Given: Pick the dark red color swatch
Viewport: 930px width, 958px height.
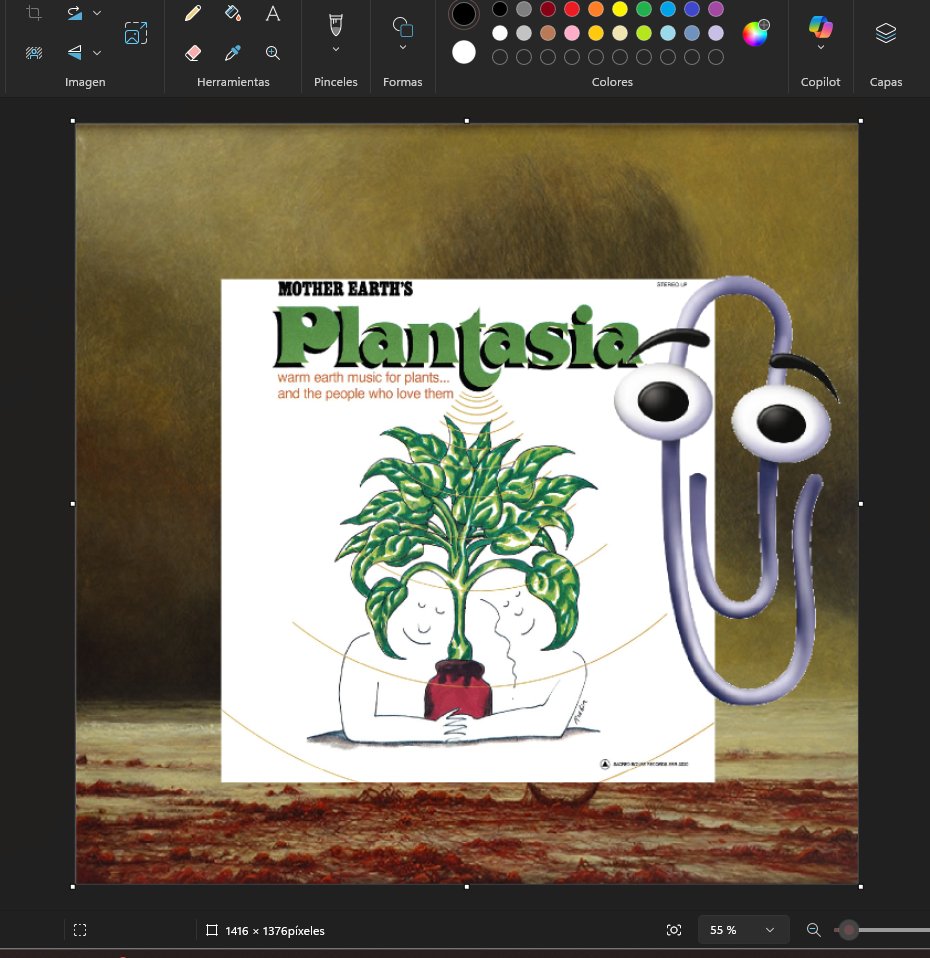Looking at the screenshot, I should click(x=548, y=9).
